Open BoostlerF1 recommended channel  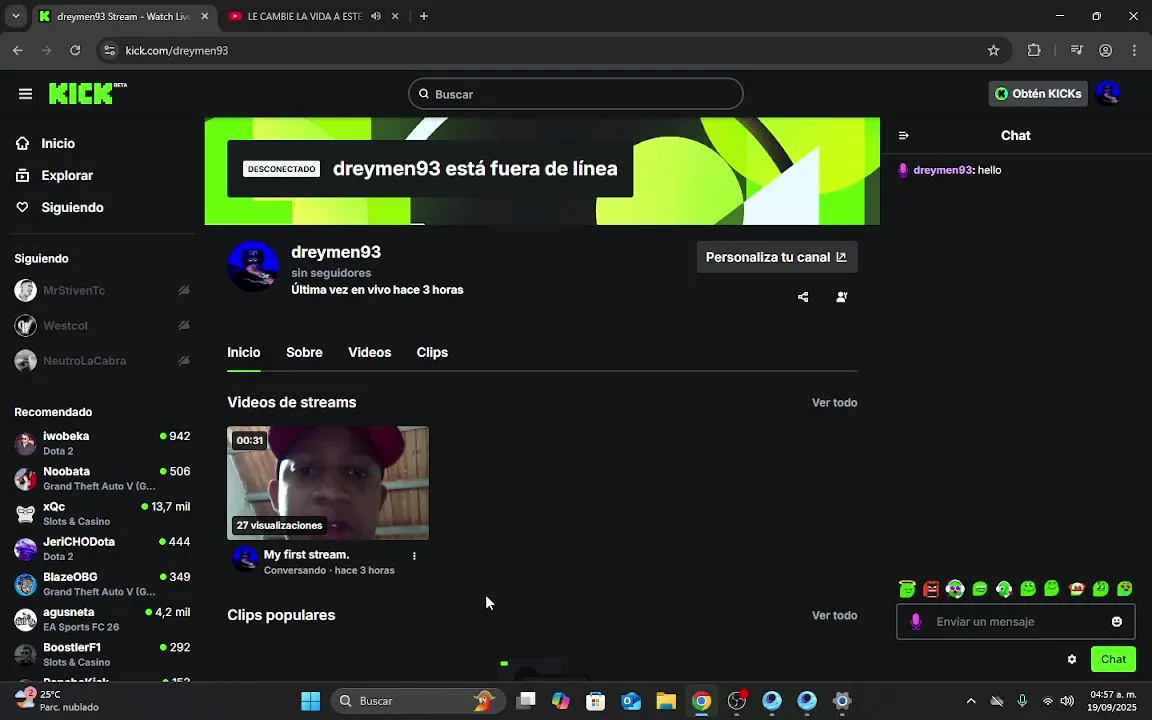coord(102,655)
